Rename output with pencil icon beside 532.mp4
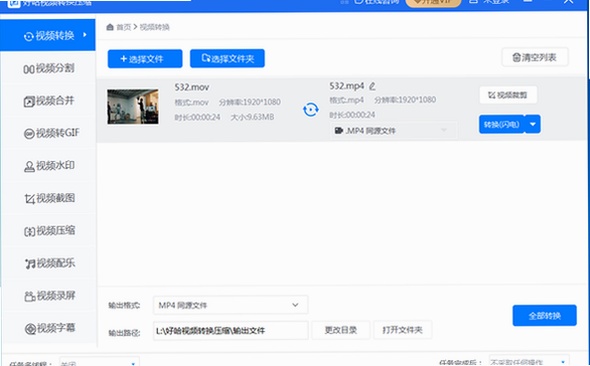The image size is (590, 366). (372, 87)
